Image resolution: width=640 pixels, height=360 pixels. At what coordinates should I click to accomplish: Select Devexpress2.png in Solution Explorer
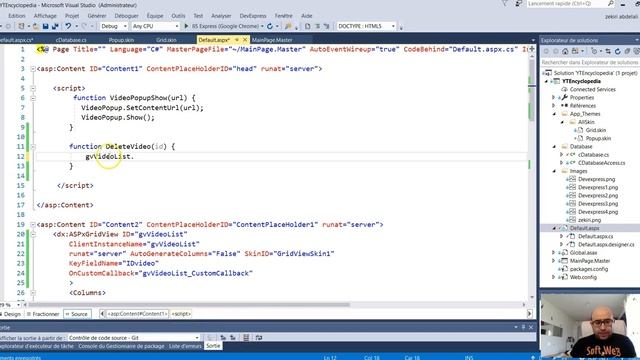pos(598,196)
